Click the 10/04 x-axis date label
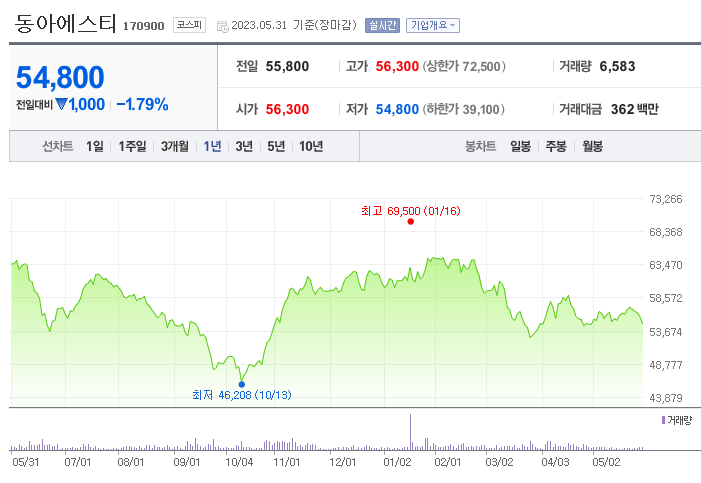The height and width of the screenshot is (483, 701). pos(239,462)
